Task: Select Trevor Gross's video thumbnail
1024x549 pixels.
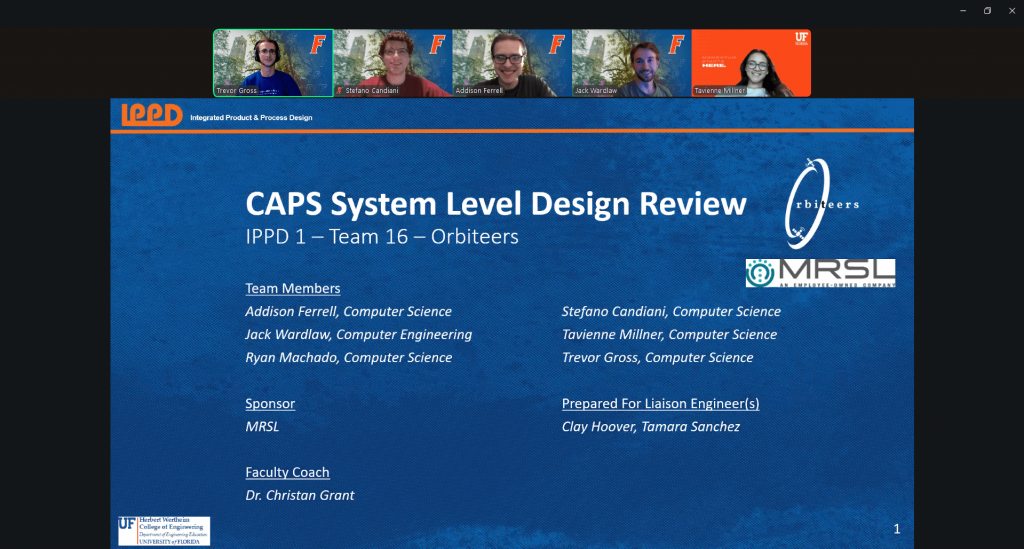Action: tap(273, 62)
